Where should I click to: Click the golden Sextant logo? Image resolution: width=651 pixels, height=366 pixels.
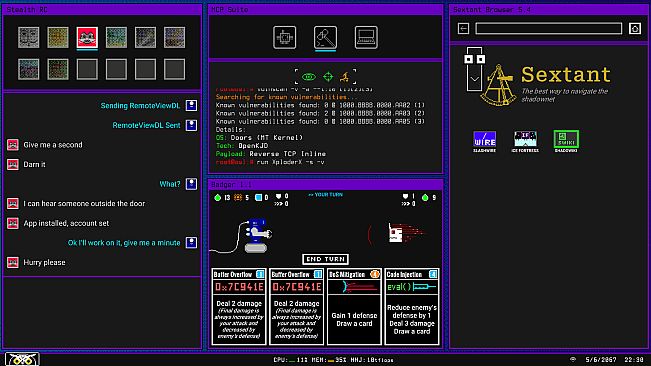(498, 85)
